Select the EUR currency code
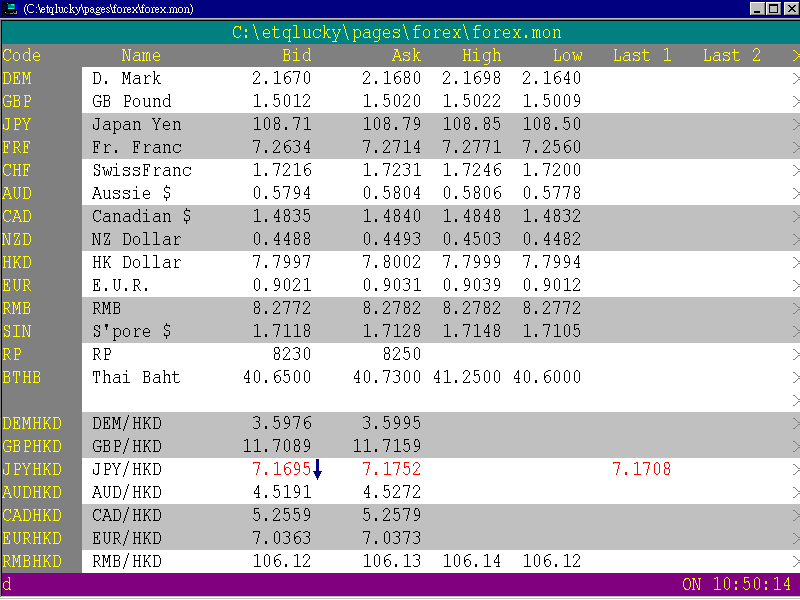The width and height of the screenshot is (800, 600). [17, 285]
